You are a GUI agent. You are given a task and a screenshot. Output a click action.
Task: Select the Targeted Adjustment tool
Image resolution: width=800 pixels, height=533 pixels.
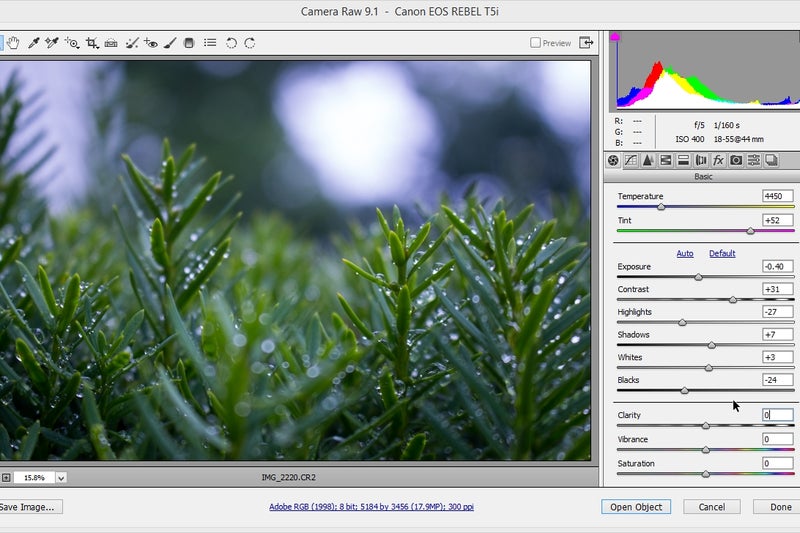tap(72, 43)
